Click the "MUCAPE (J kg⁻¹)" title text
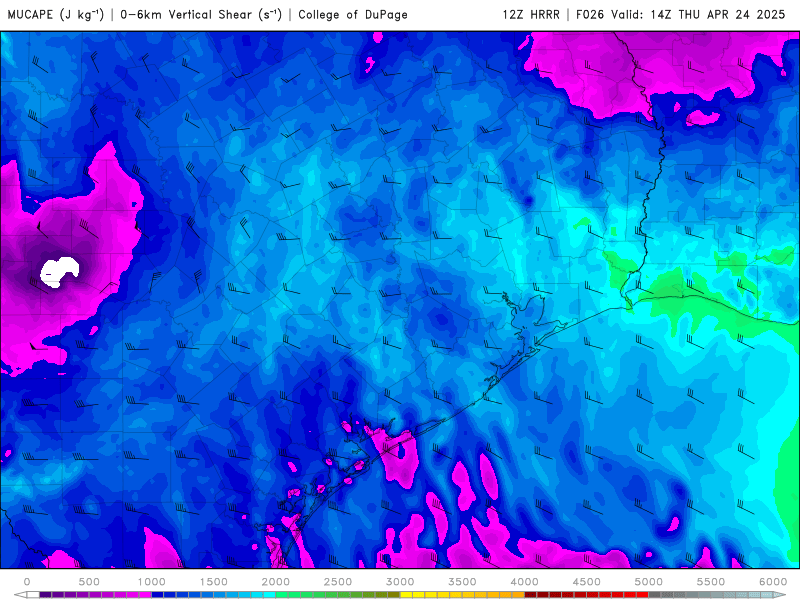The width and height of the screenshot is (800, 600). coord(56,14)
